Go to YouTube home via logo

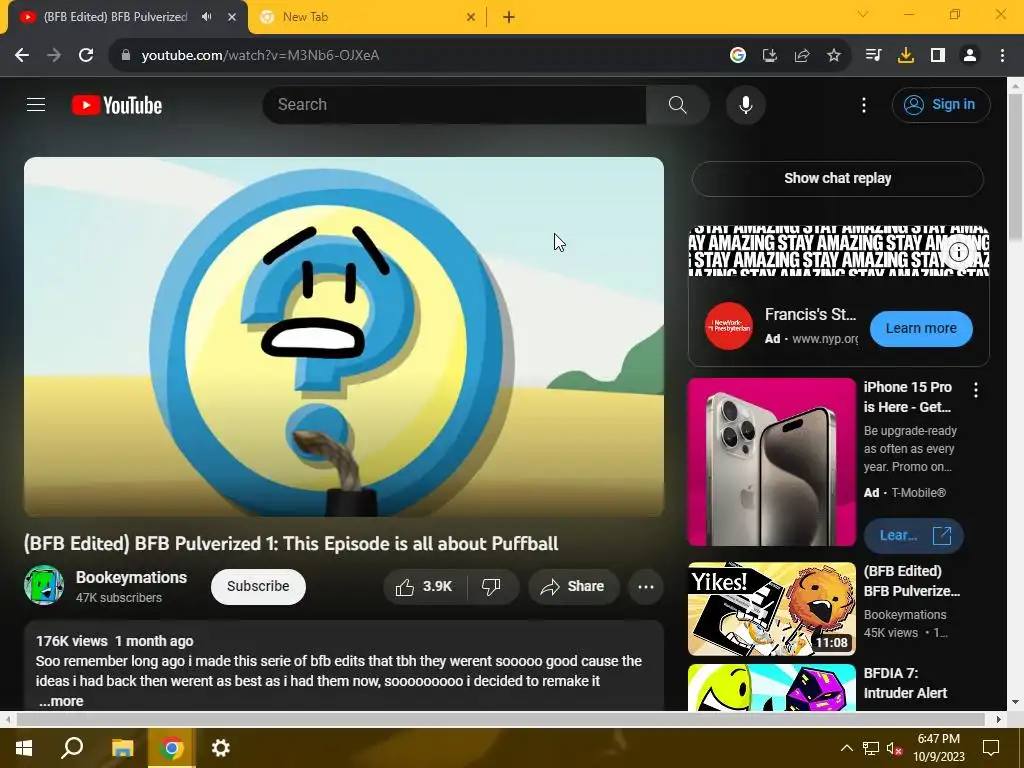117,105
